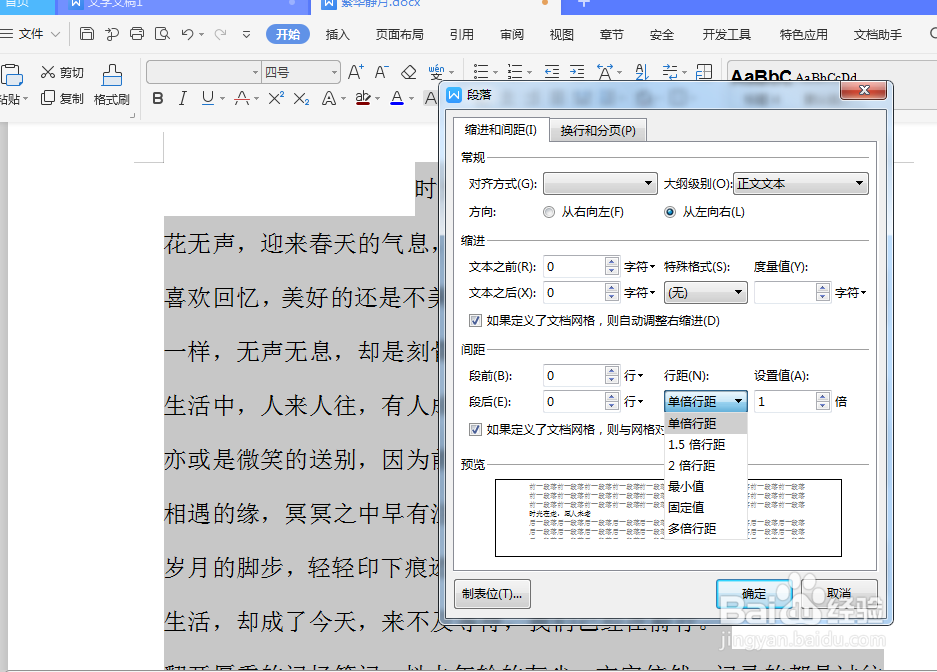
Task: Toggle Bold formatting
Action: (158, 98)
